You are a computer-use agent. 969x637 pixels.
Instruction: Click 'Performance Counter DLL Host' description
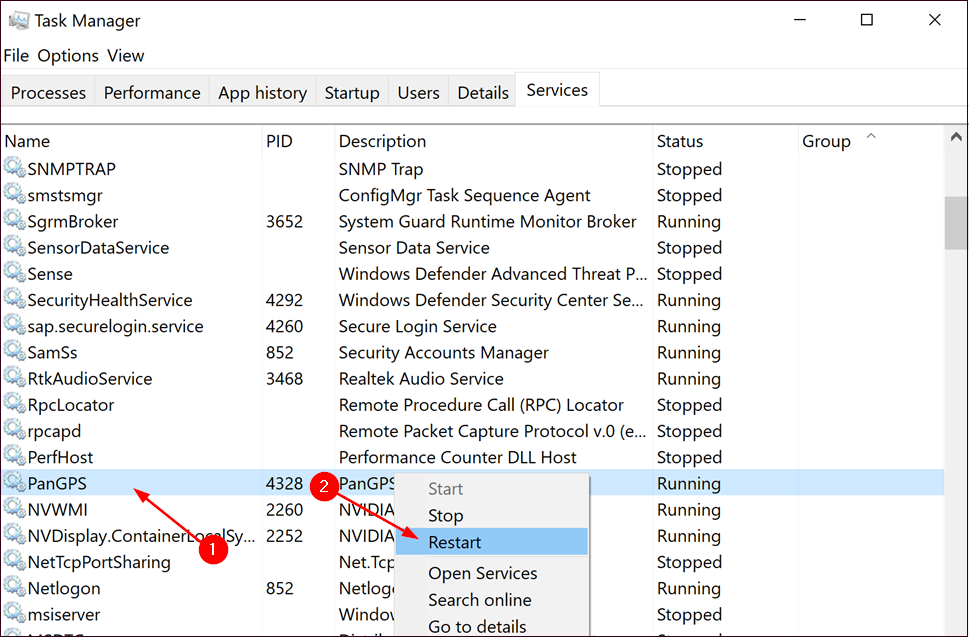(457, 457)
